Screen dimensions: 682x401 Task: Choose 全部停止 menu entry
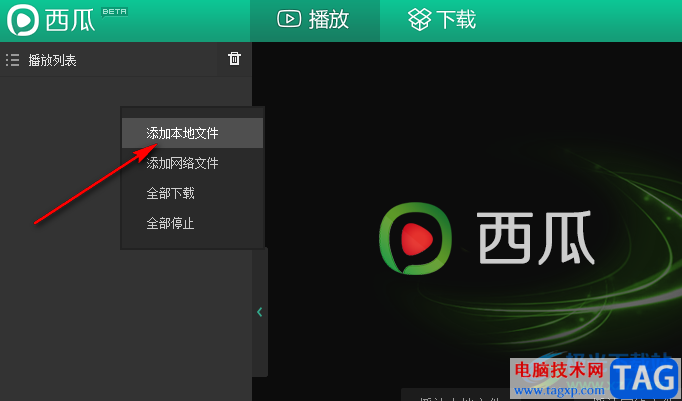coord(192,223)
